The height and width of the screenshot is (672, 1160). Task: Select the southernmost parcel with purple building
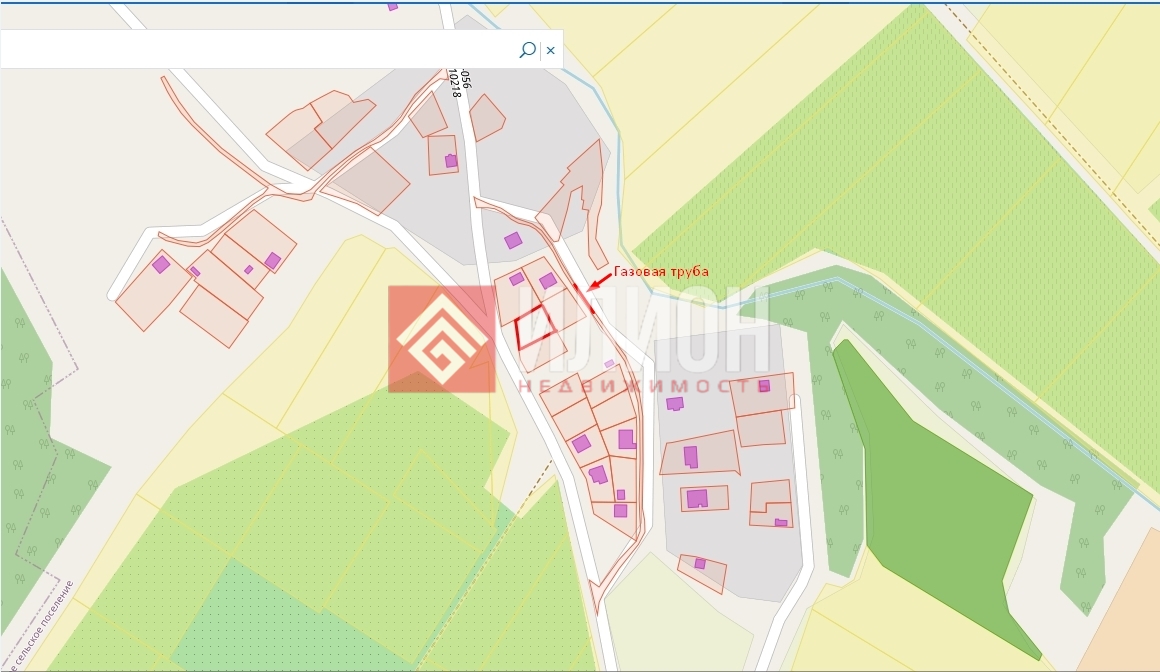pos(702,570)
